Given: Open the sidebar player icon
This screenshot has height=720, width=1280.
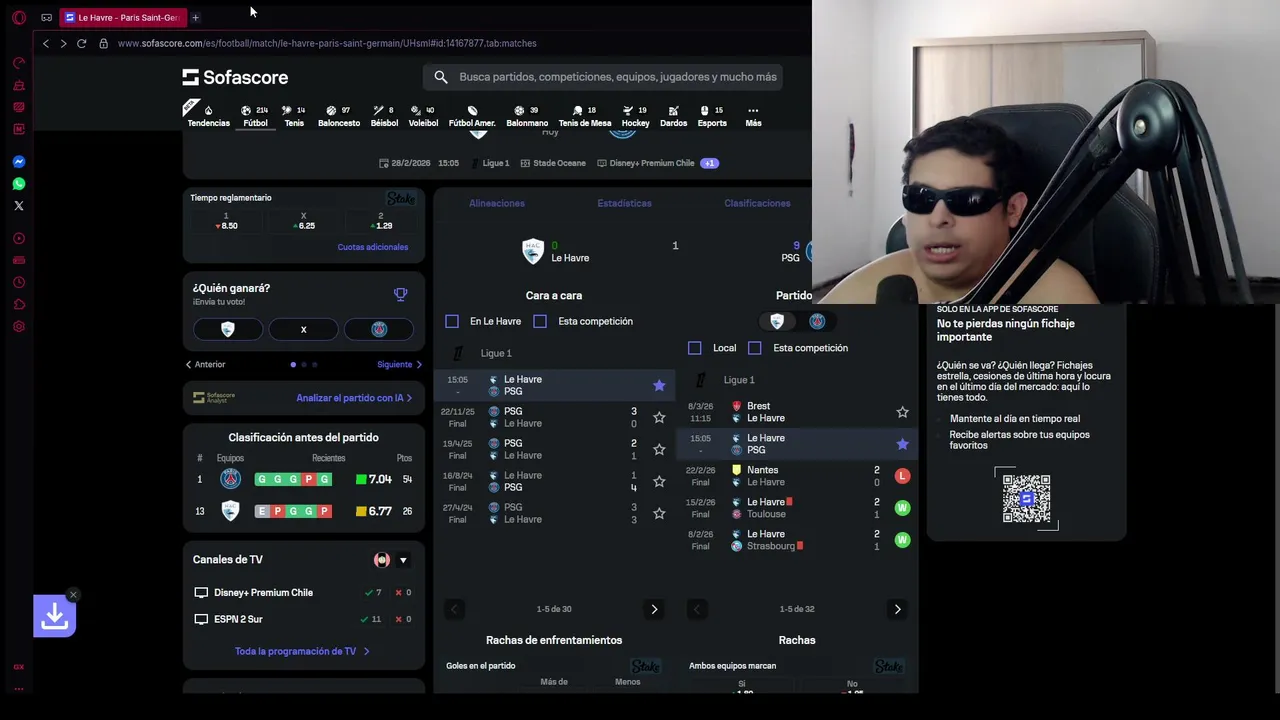Looking at the screenshot, I should point(18,238).
